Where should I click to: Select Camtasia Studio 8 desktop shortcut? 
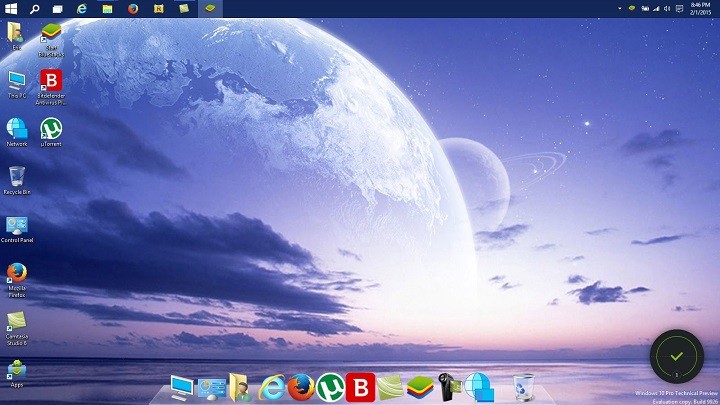tap(17, 328)
